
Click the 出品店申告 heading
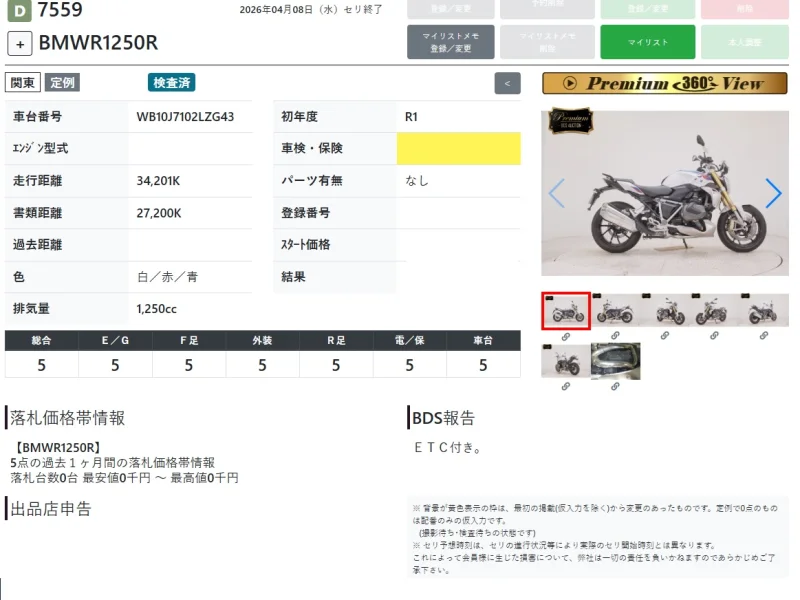click(51, 509)
